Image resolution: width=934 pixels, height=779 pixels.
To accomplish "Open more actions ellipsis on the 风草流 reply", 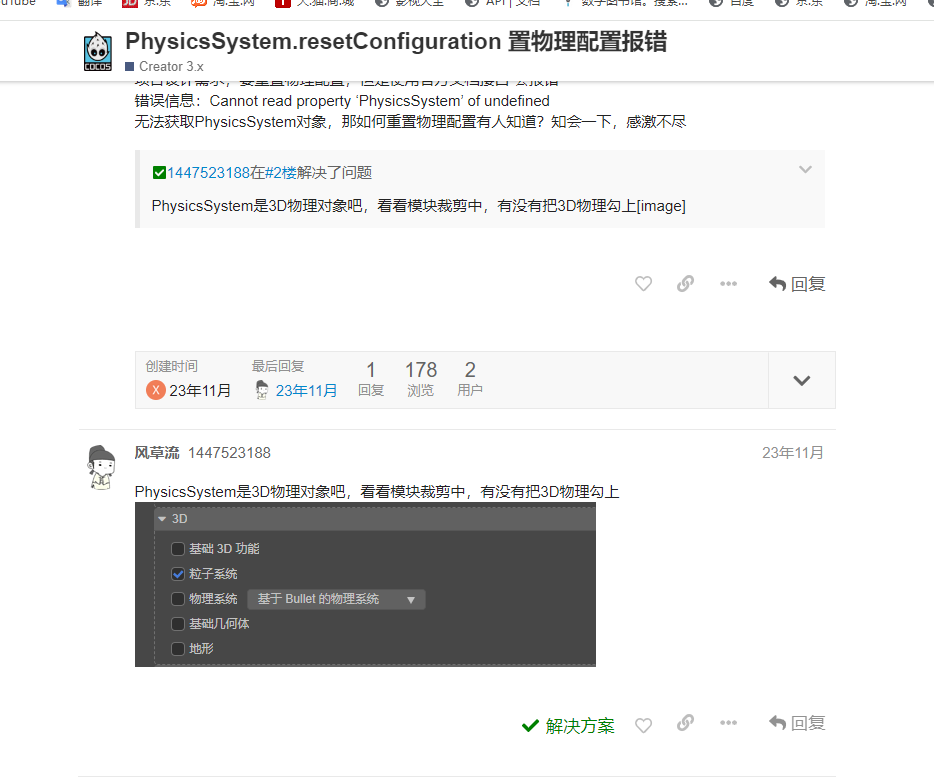I will point(728,723).
